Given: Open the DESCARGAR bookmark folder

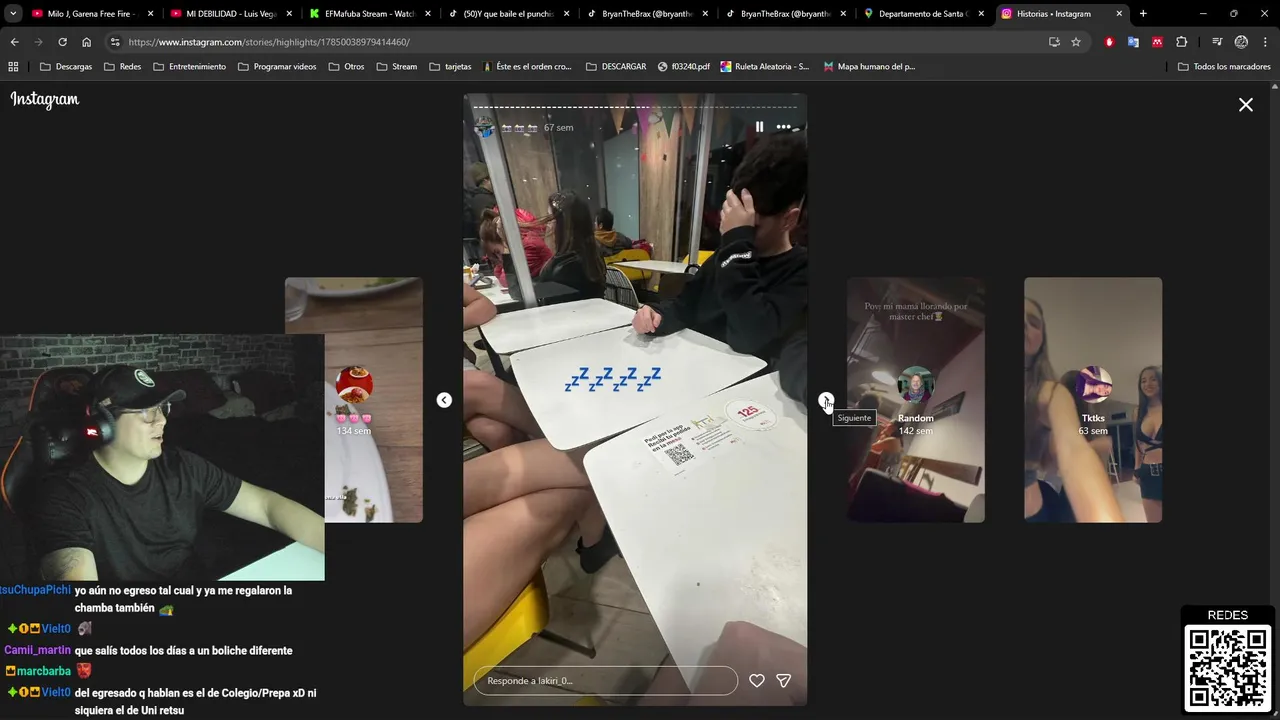Looking at the screenshot, I should pos(616,67).
